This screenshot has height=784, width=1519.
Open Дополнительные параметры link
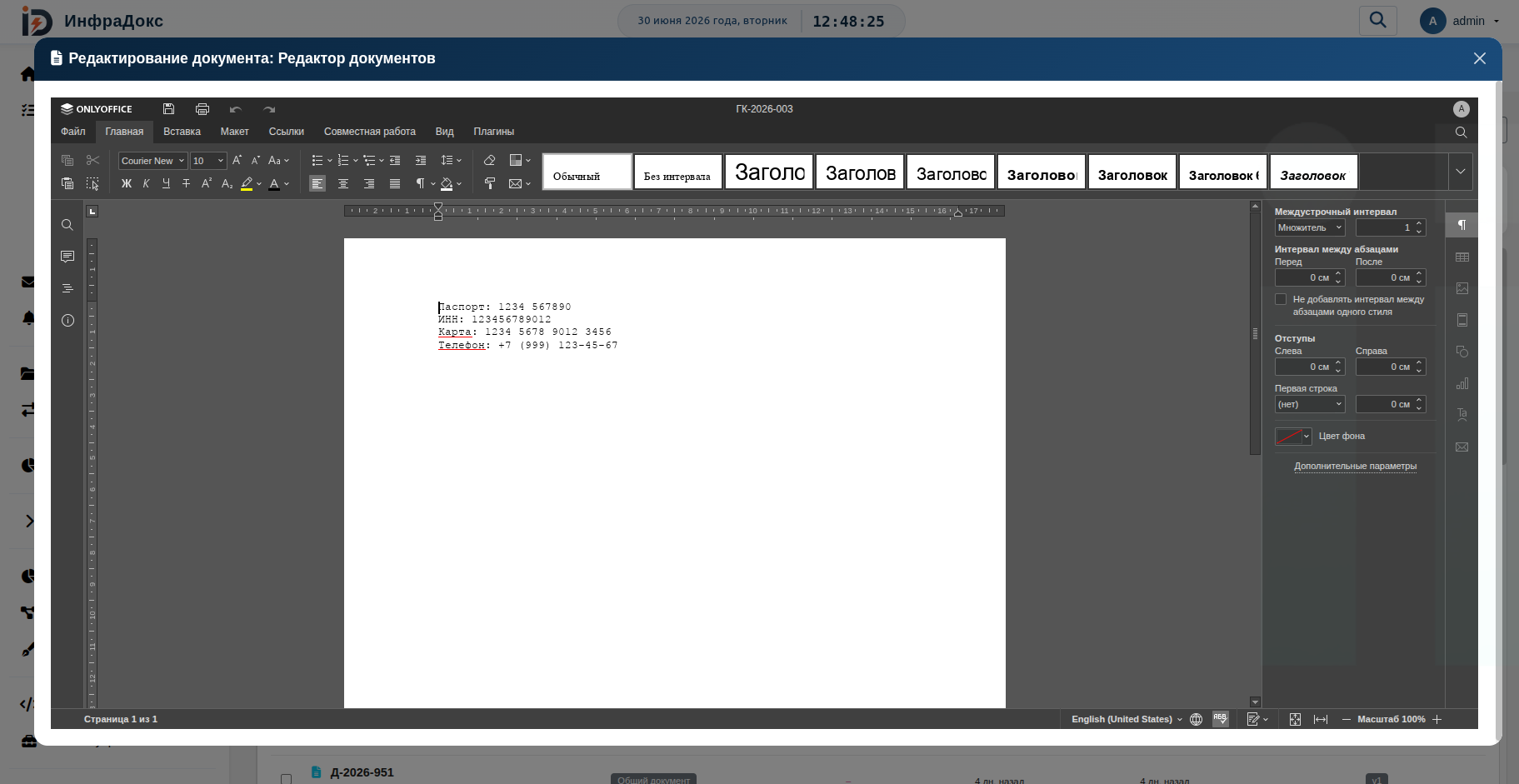(x=1355, y=466)
